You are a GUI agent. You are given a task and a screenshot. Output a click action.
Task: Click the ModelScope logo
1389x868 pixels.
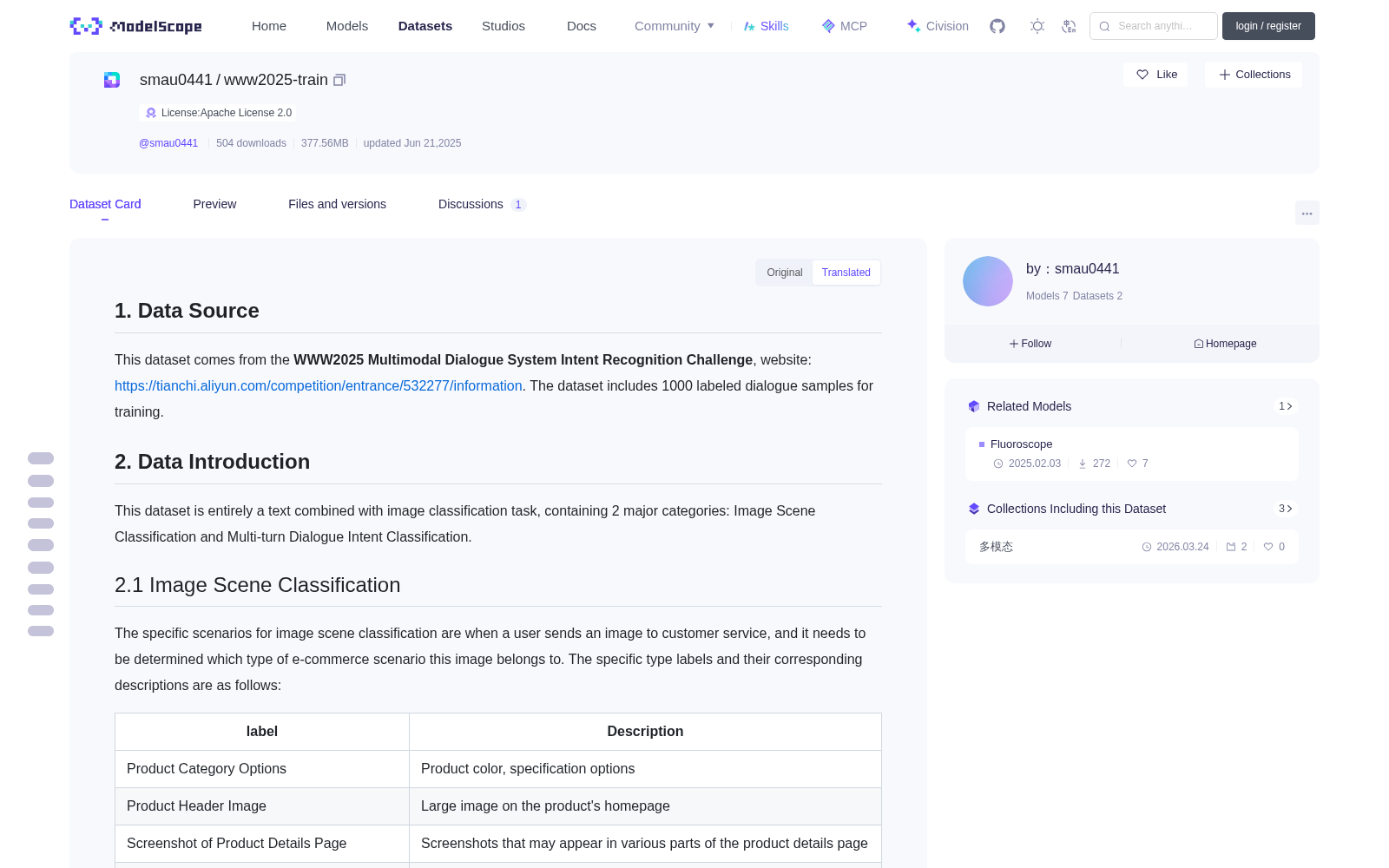pos(136,26)
